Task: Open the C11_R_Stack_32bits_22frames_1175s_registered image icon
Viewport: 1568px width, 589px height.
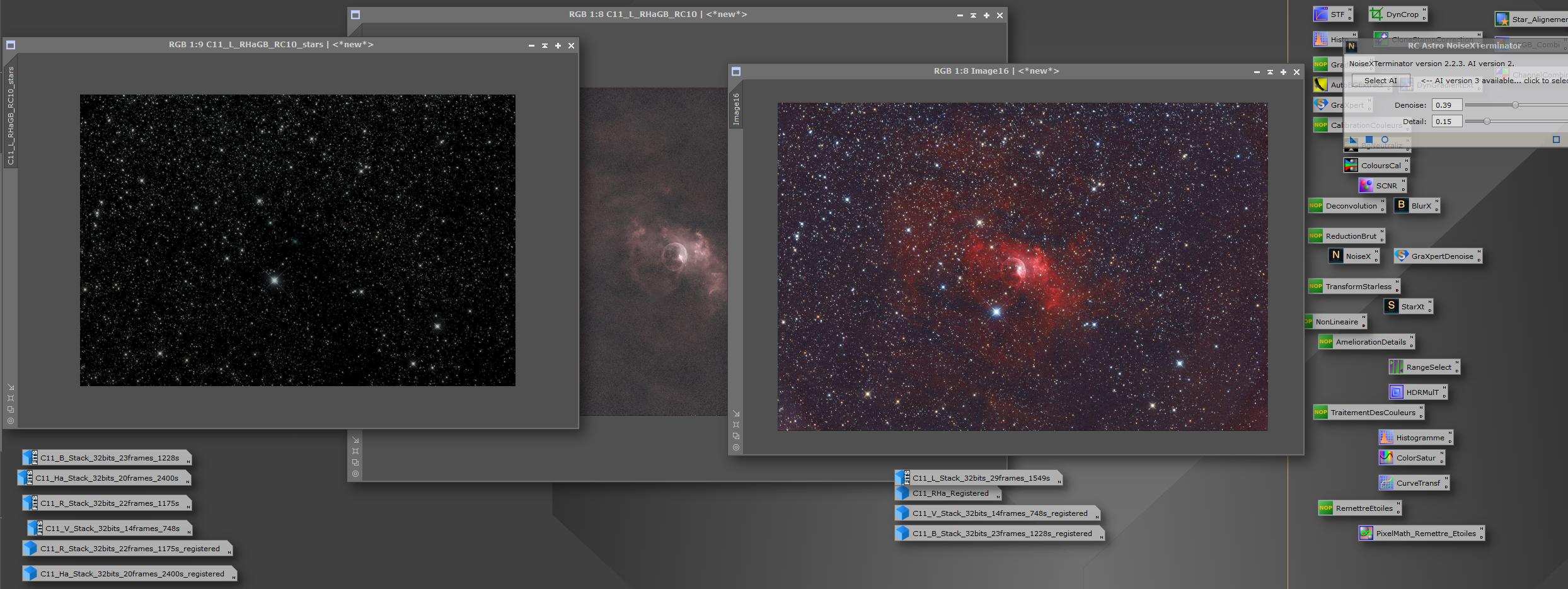Action: coord(126,549)
